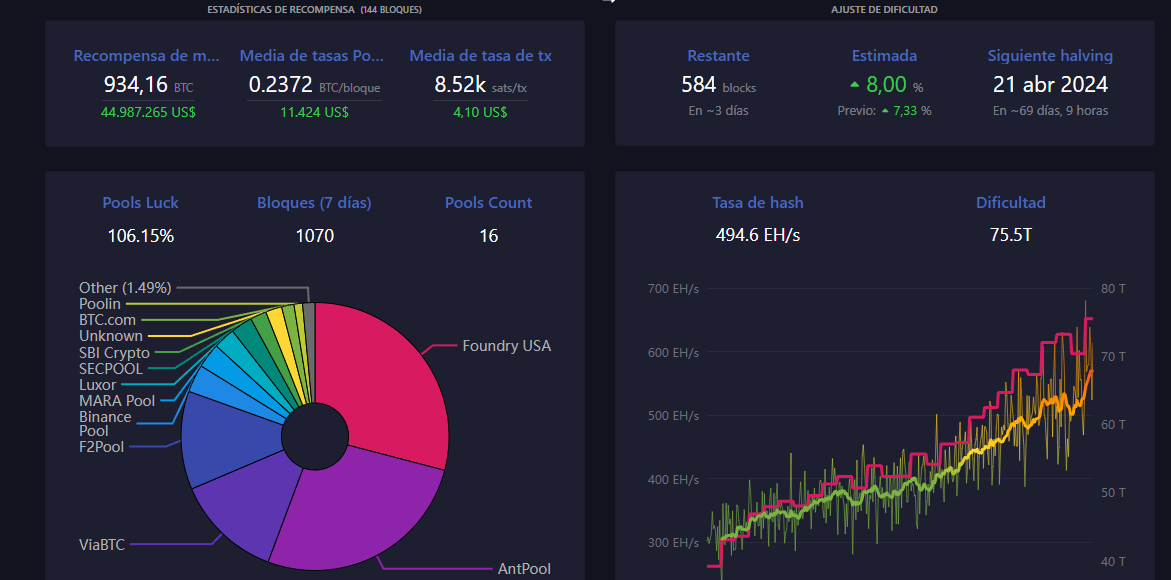Viewport: 1171px width, 580px height.
Task: Click the 11.424 US$ amount
Action: pyautogui.click(x=314, y=113)
